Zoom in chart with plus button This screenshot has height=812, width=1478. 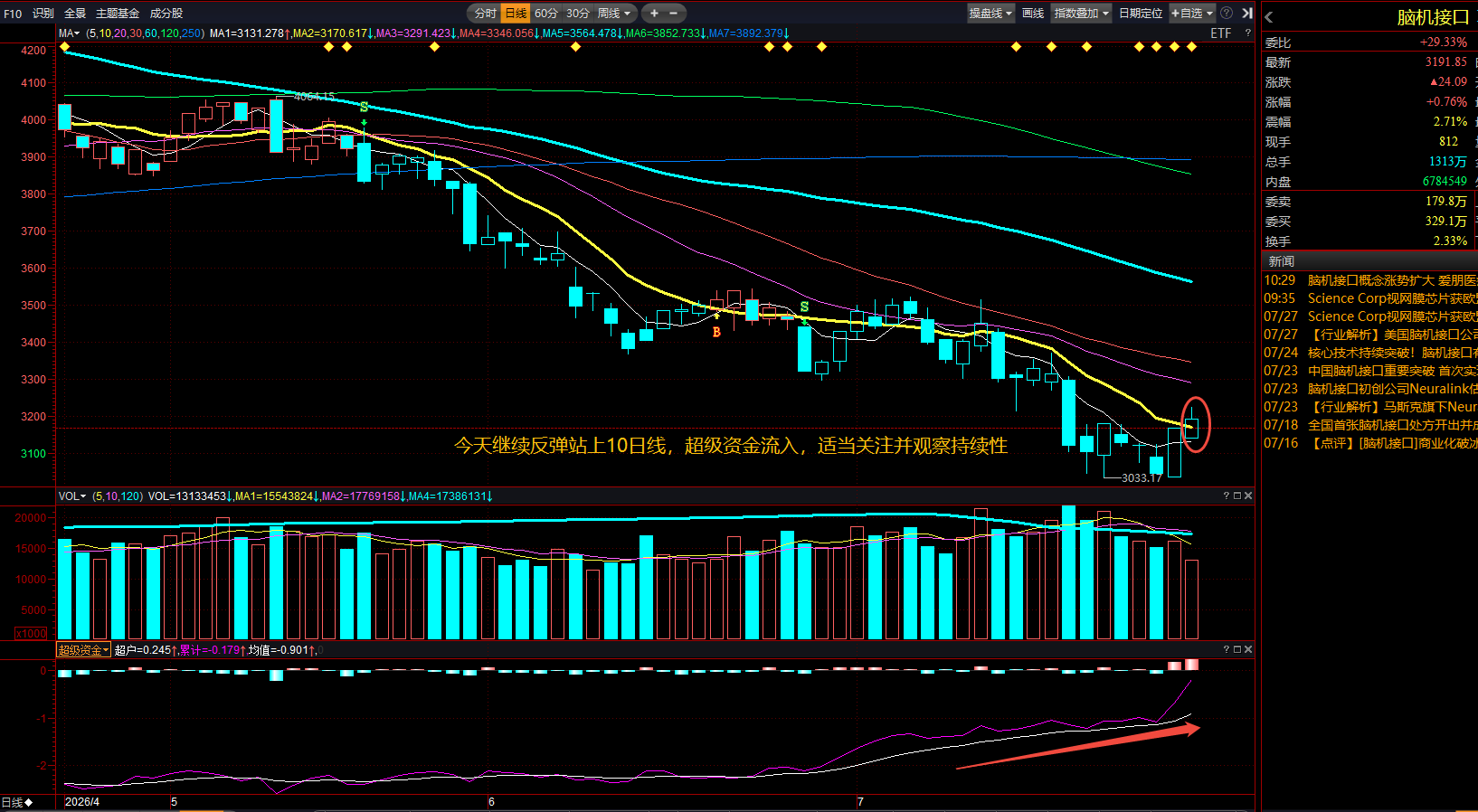pyautogui.click(x=654, y=13)
